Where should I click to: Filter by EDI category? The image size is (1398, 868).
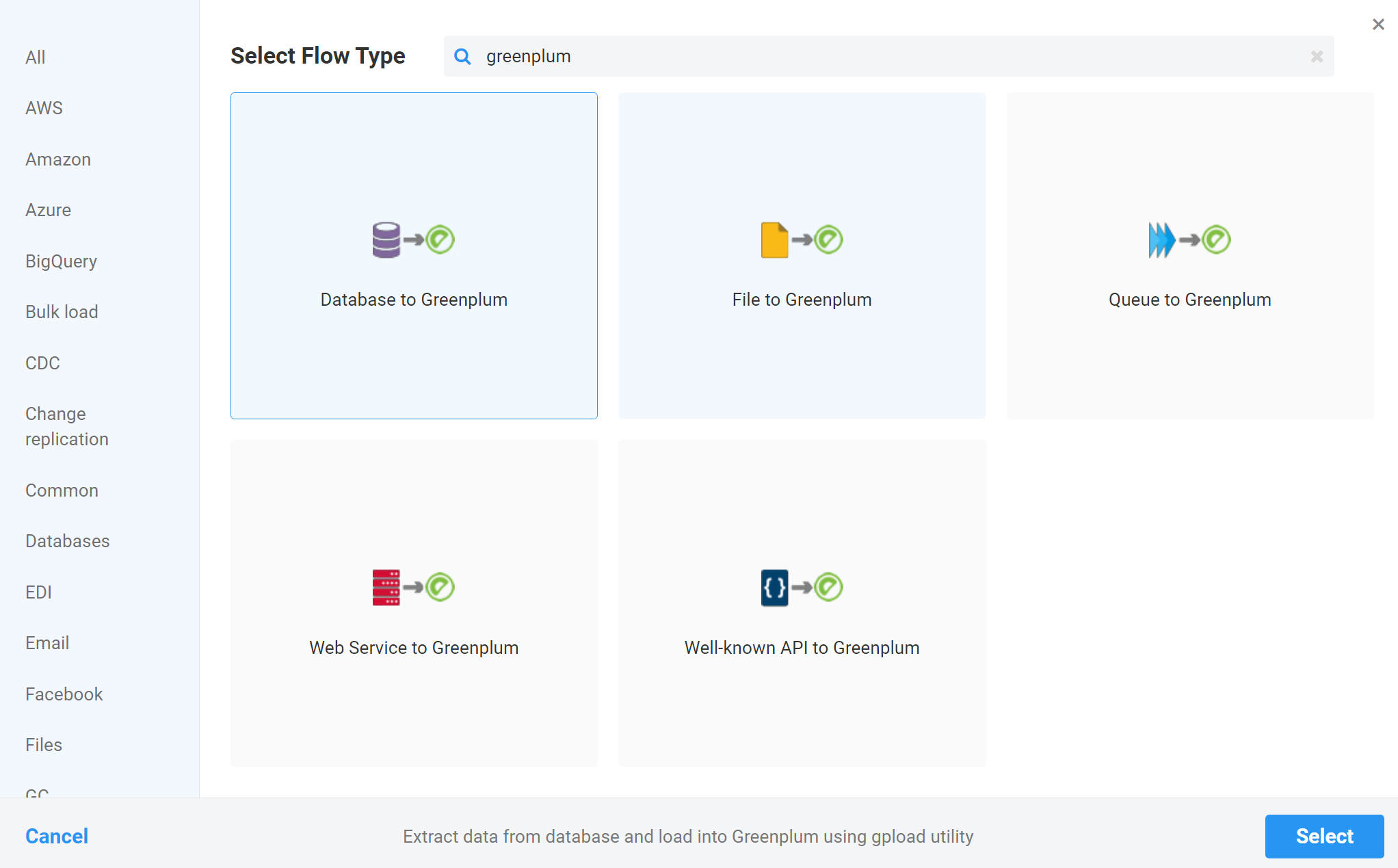click(x=38, y=592)
